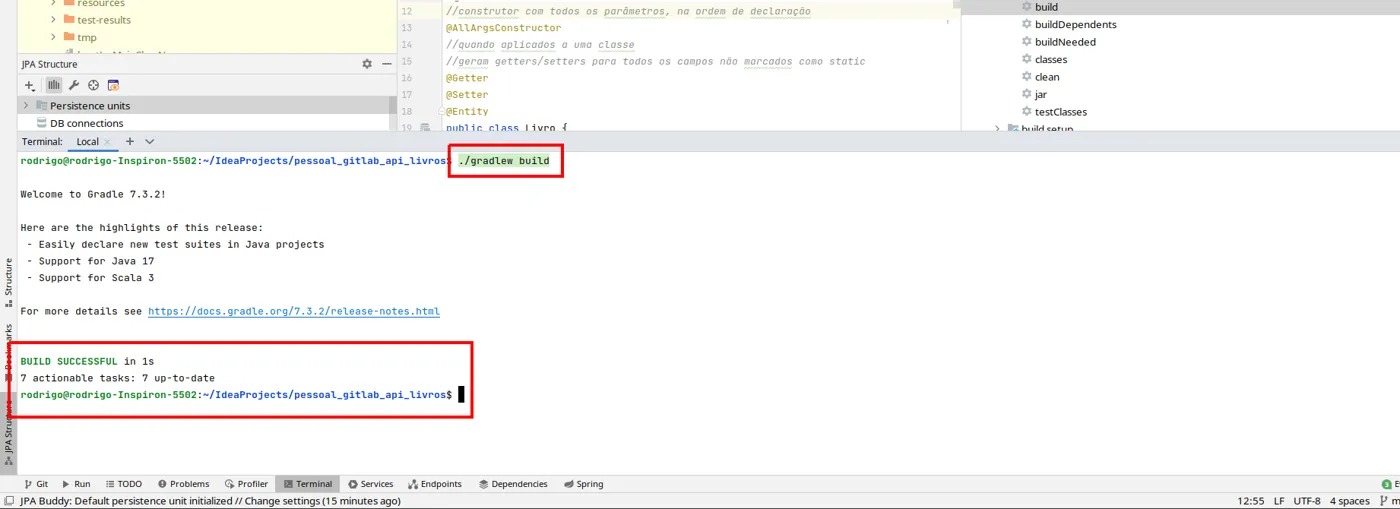Viewport: 1400px width, 509px height.
Task: Run the build Gradle task
Action: tap(1046, 7)
